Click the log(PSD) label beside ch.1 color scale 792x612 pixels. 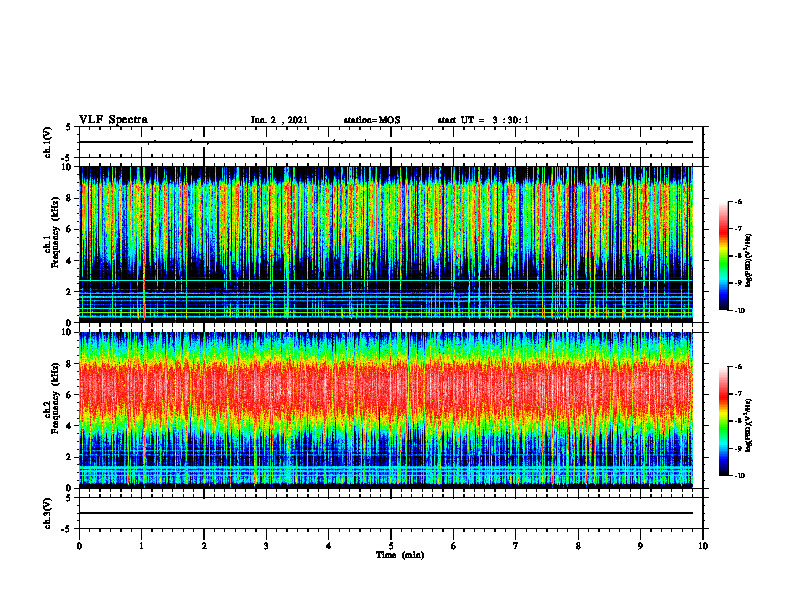click(750, 260)
